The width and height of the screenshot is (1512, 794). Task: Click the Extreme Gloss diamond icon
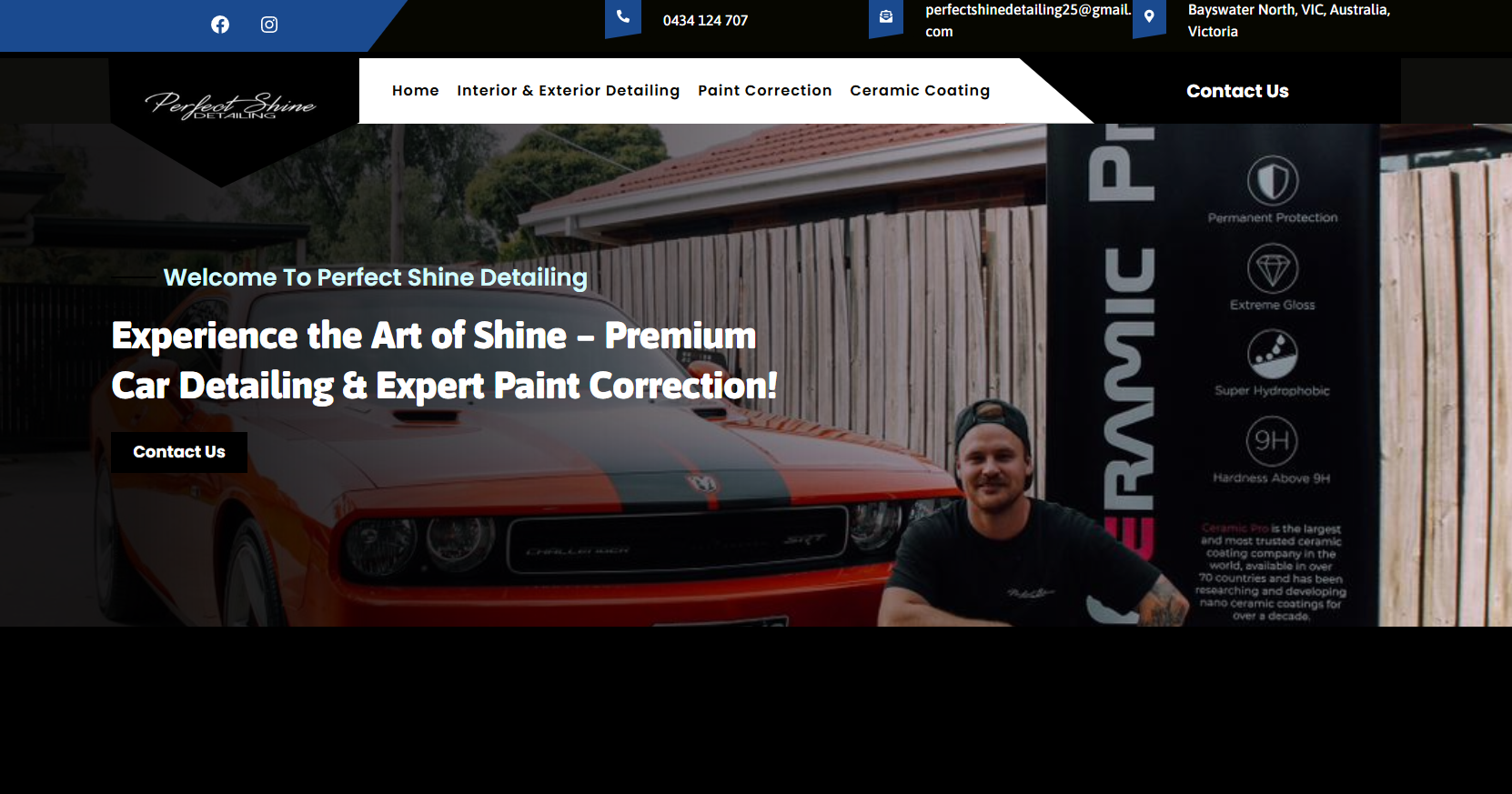point(1272,269)
